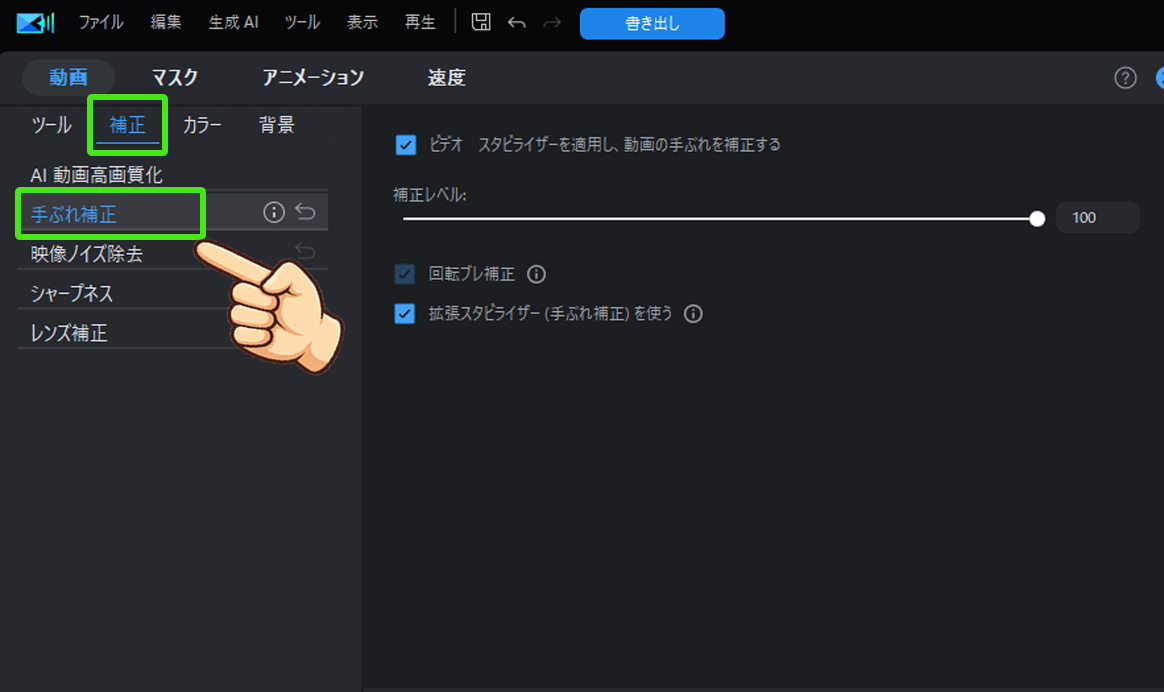Click the user avatar in the top-right corner
The height and width of the screenshot is (692, 1164).
pyautogui.click(x=1159, y=78)
